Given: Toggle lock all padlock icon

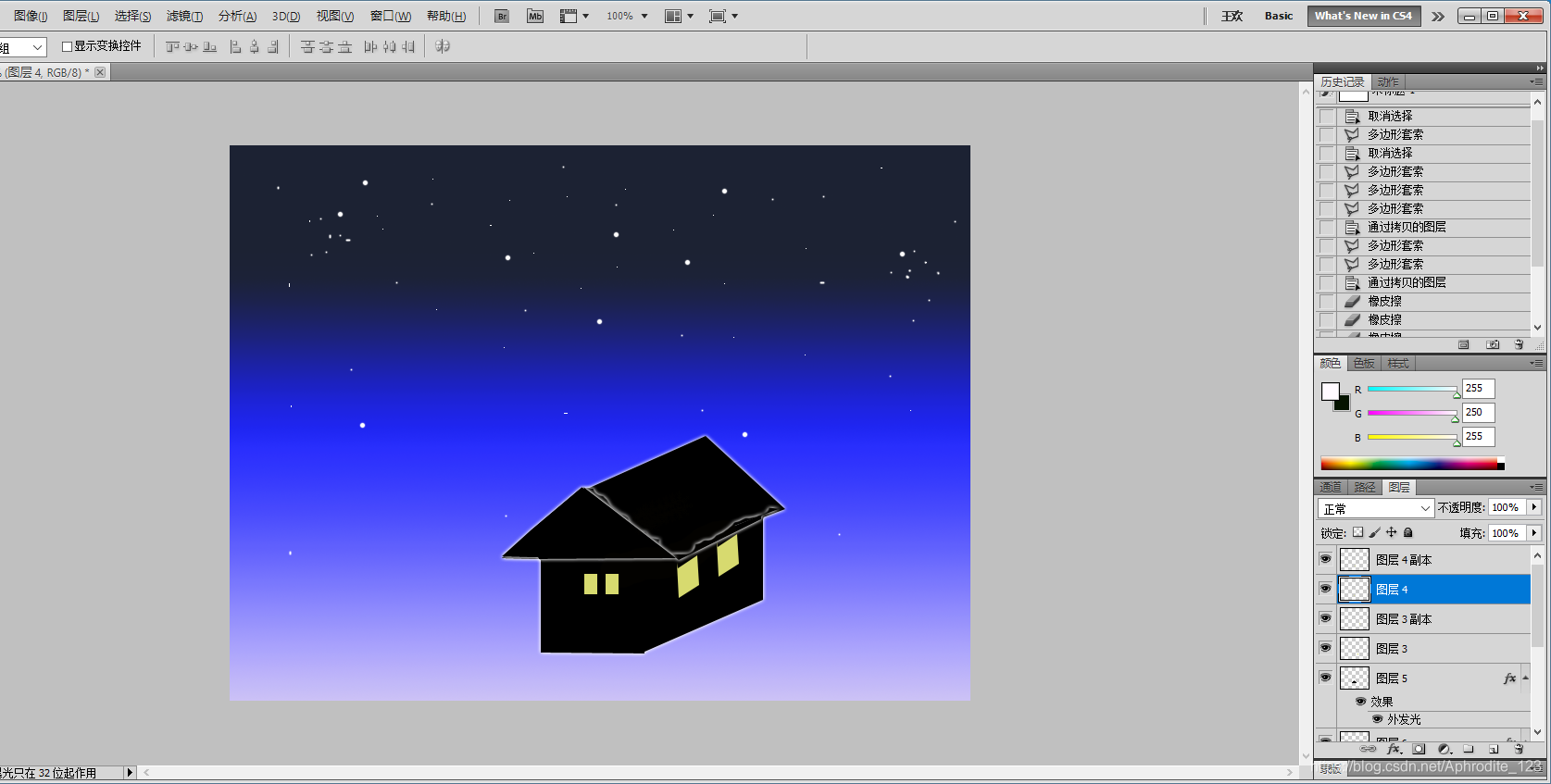Looking at the screenshot, I should (1407, 532).
